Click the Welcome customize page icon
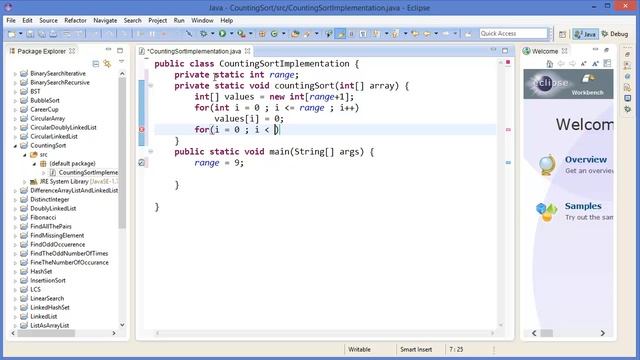Viewport: 640px width, 360px height. pos(607,64)
